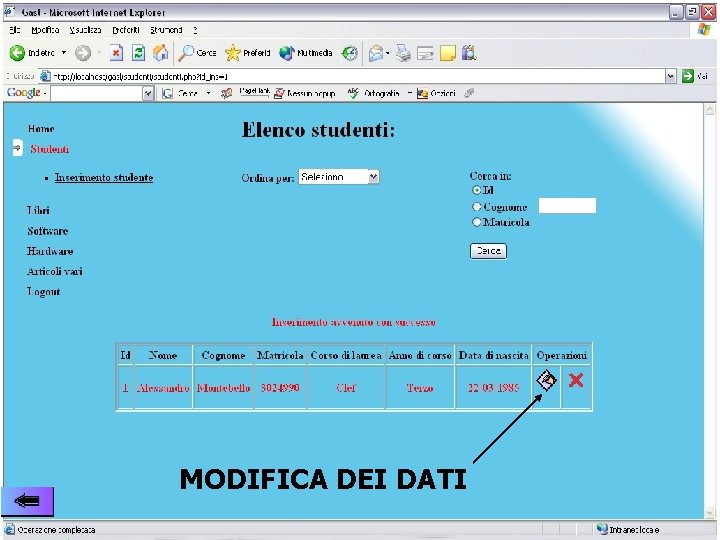Screen dimensions: 720x540
Task: Open Hardware in the sidebar
Action: [50, 251]
